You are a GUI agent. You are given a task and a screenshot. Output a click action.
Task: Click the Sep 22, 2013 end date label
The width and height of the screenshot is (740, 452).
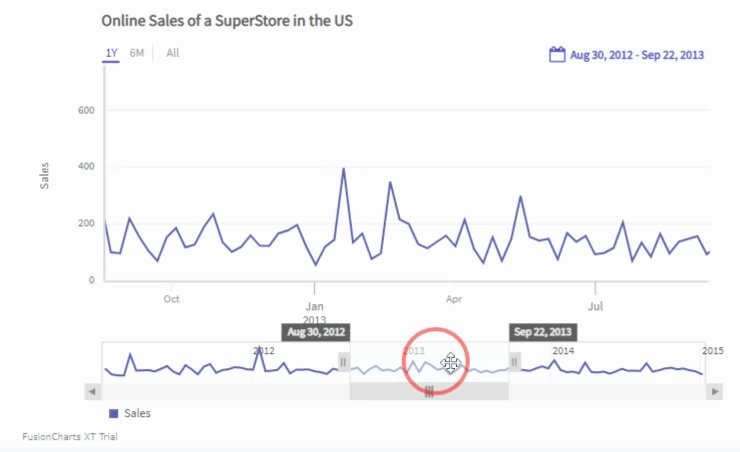click(543, 332)
